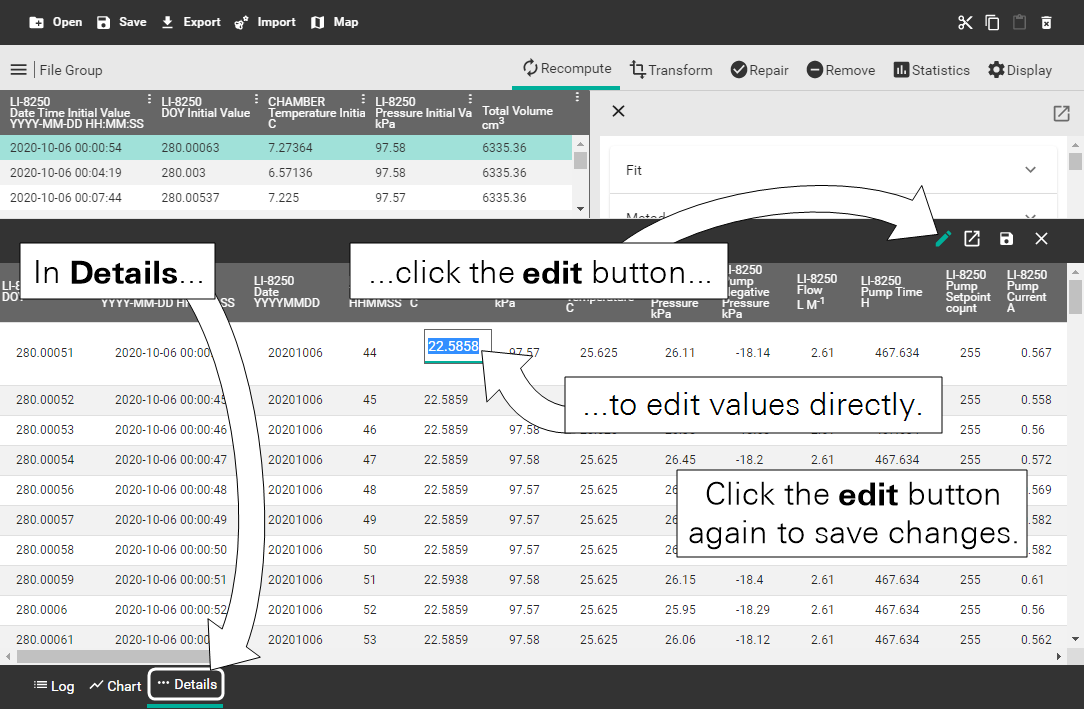Viewport: 1084px width, 709px height.
Task: Switch to the Log tab
Action: pyautogui.click(x=54, y=685)
